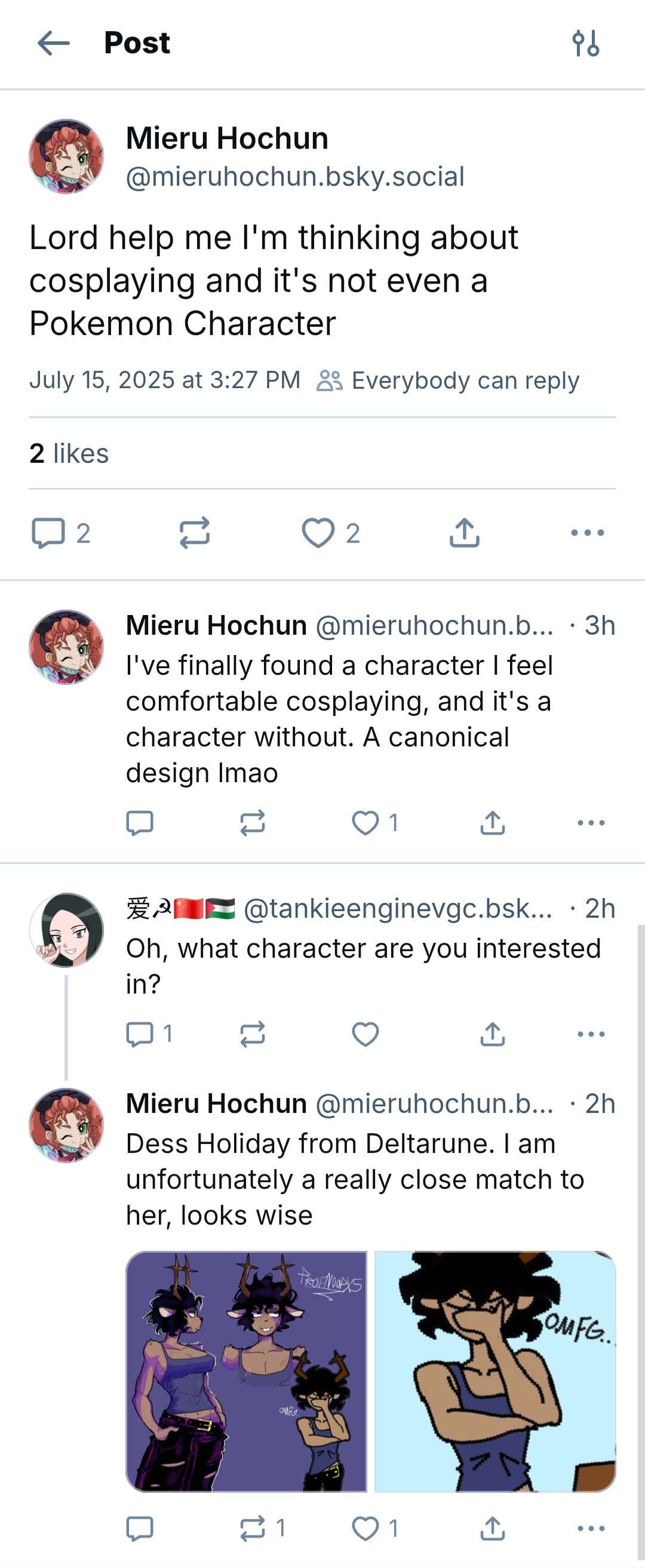Repost the main Pokemon Character post
The height and width of the screenshot is (1568, 645).
(x=195, y=533)
